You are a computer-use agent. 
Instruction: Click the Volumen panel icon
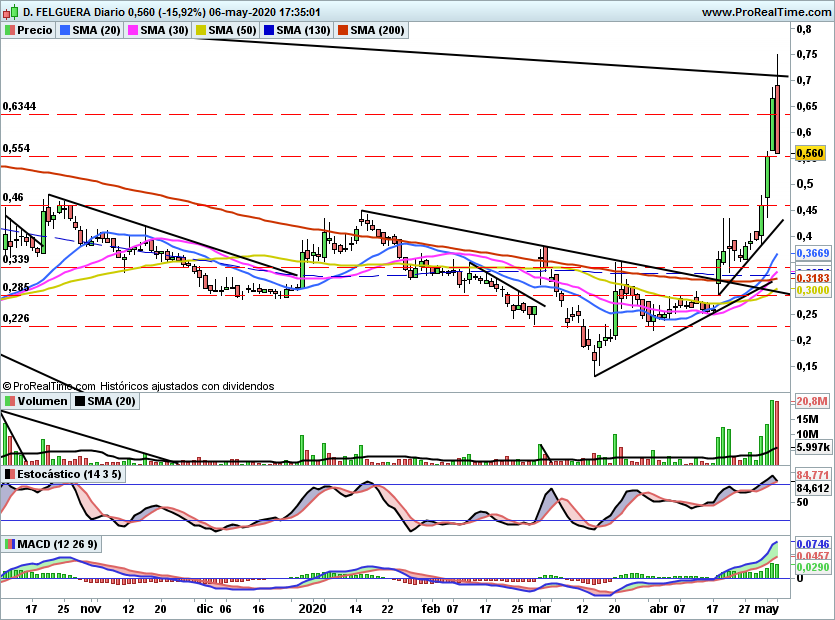[10, 401]
